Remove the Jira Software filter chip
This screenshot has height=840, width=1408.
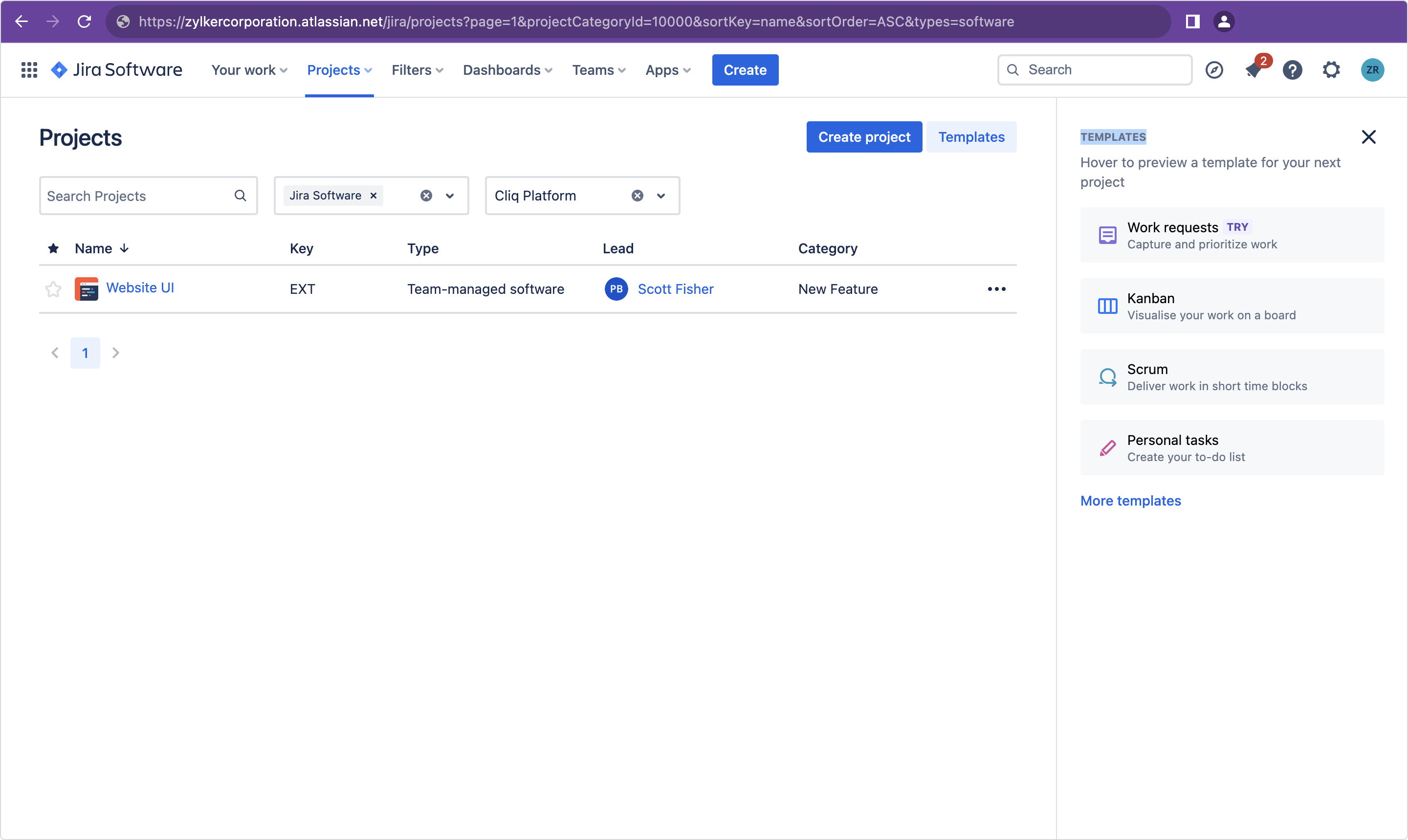click(x=374, y=196)
